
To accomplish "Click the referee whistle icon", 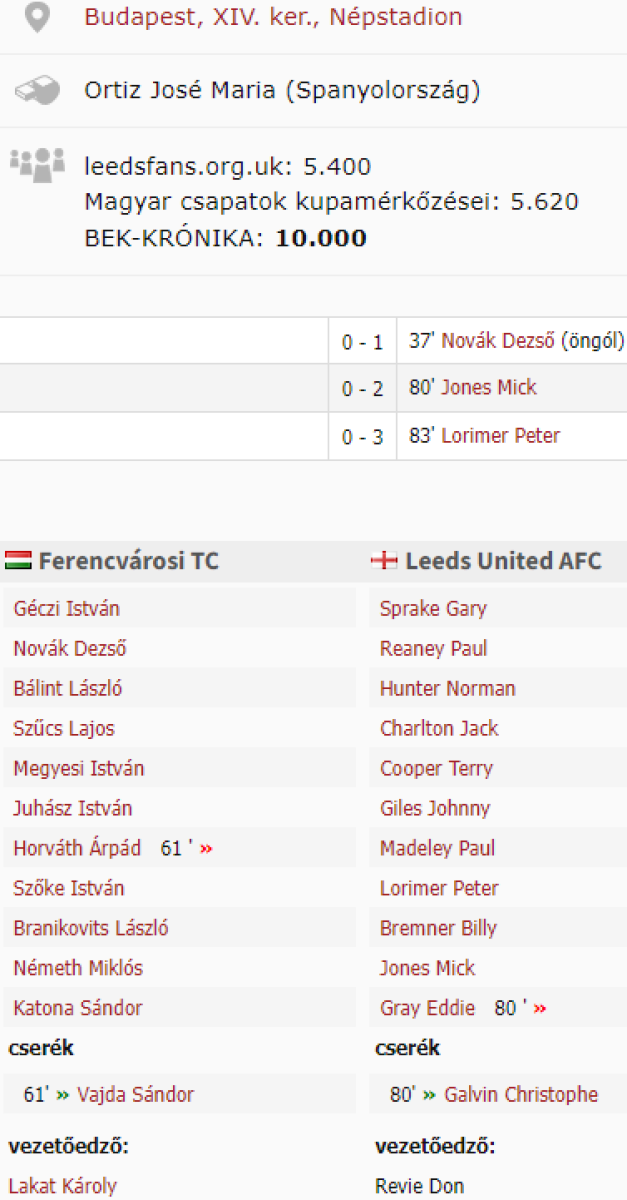I will [37, 91].
